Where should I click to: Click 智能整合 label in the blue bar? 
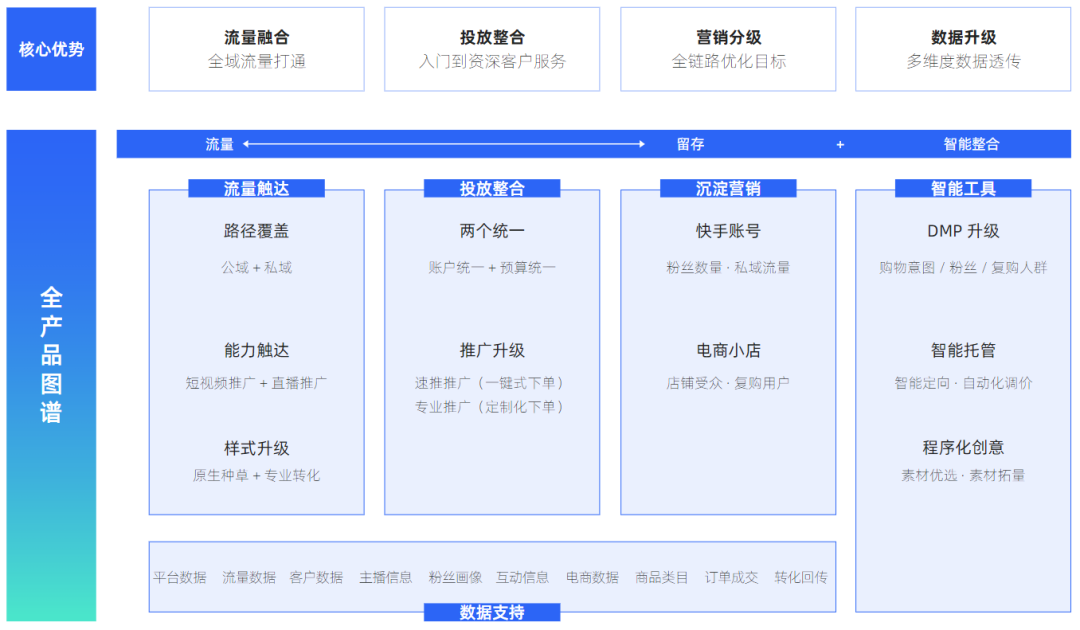tap(971, 144)
